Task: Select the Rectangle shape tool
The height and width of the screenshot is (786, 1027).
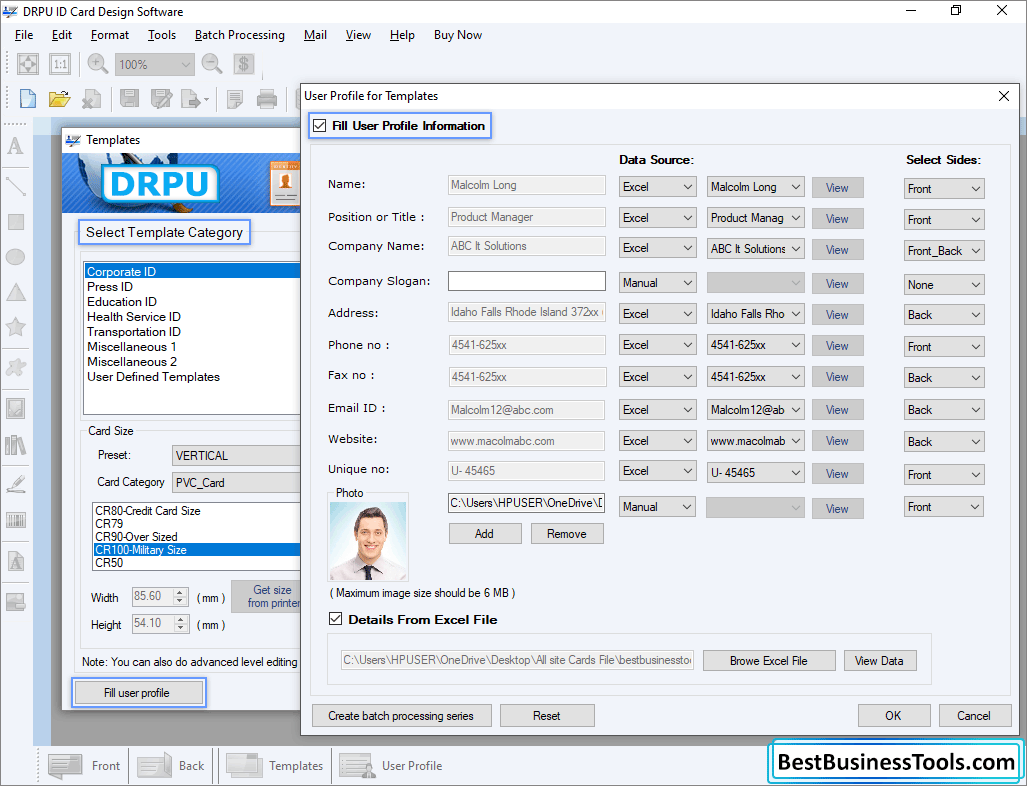Action: (x=16, y=222)
